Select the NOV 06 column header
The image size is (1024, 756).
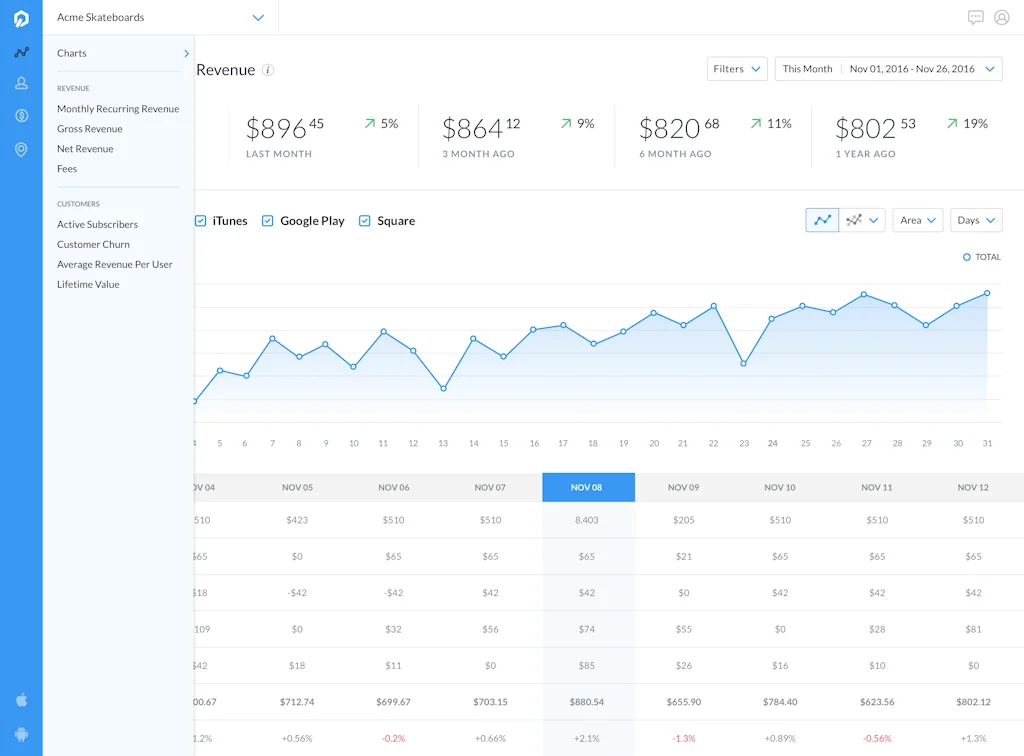coord(394,487)
